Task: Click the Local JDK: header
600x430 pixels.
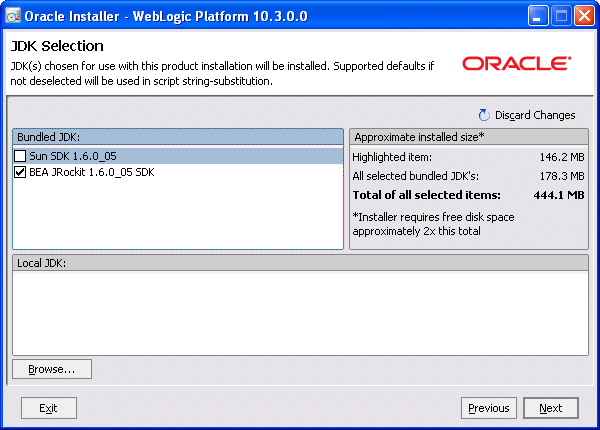Action: point(300,263)
